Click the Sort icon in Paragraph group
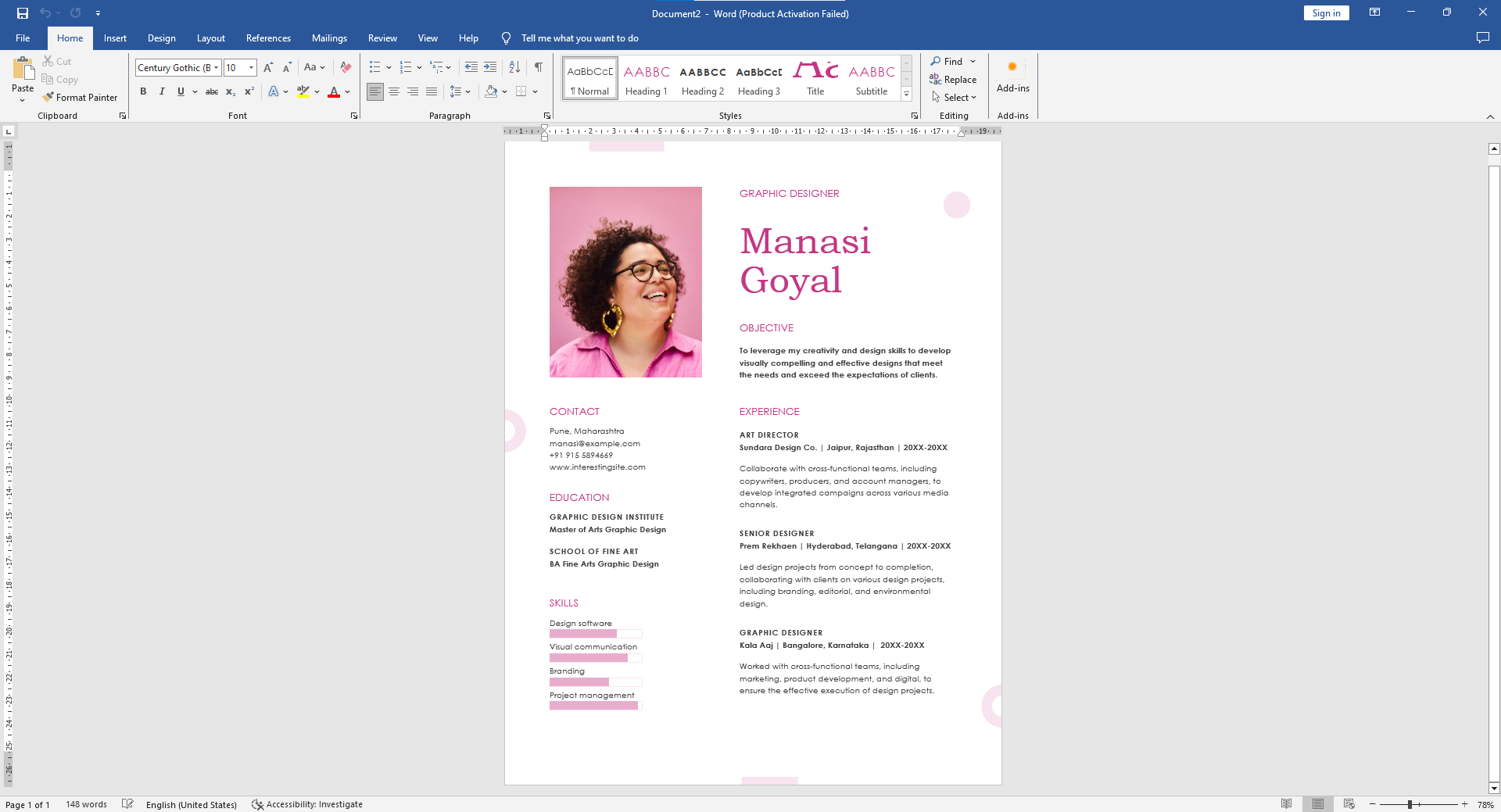1501x812 pixels. (514, 67)
